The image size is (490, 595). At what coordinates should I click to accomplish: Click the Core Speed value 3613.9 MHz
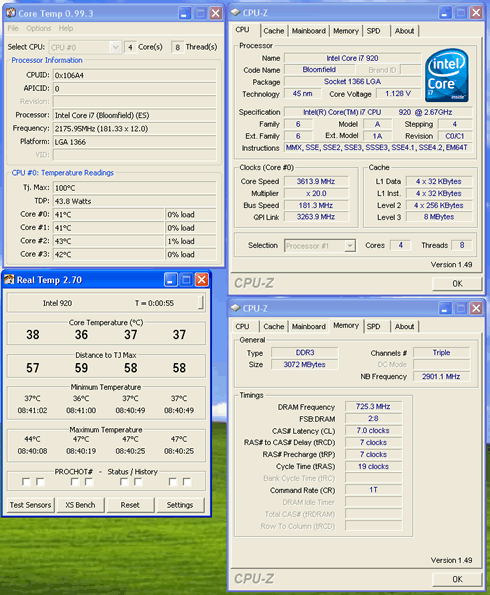click(316, 181)
